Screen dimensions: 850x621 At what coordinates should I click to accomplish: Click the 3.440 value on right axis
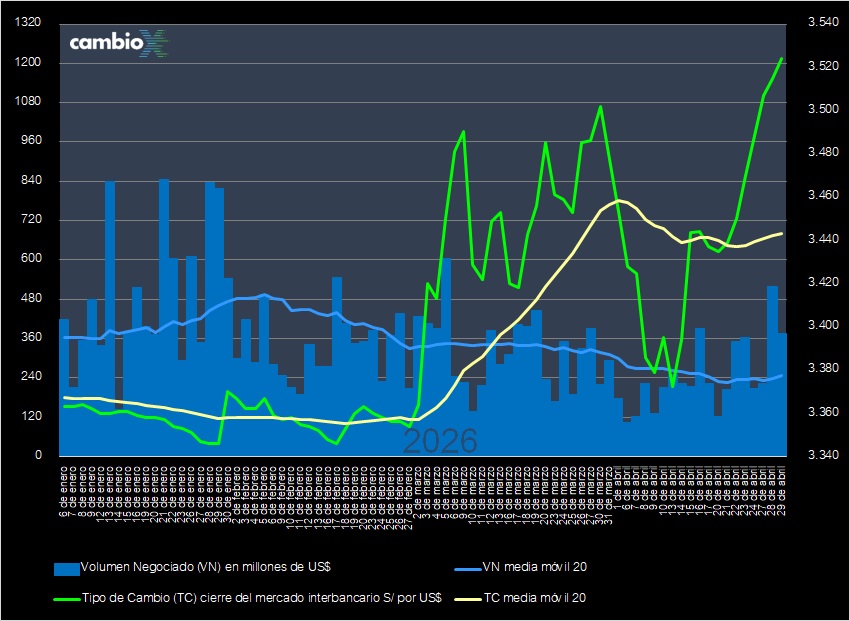(823, 239)
